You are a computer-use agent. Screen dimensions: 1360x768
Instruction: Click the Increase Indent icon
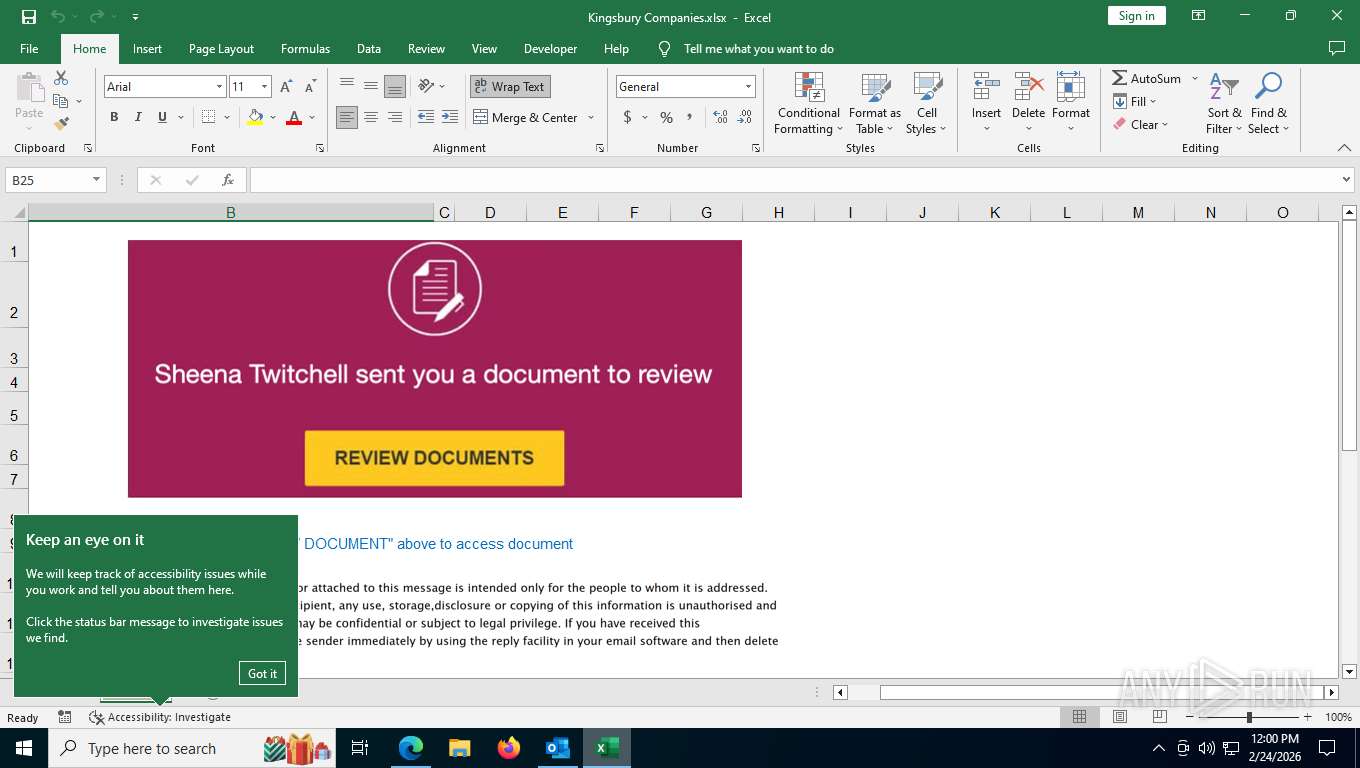450,117
